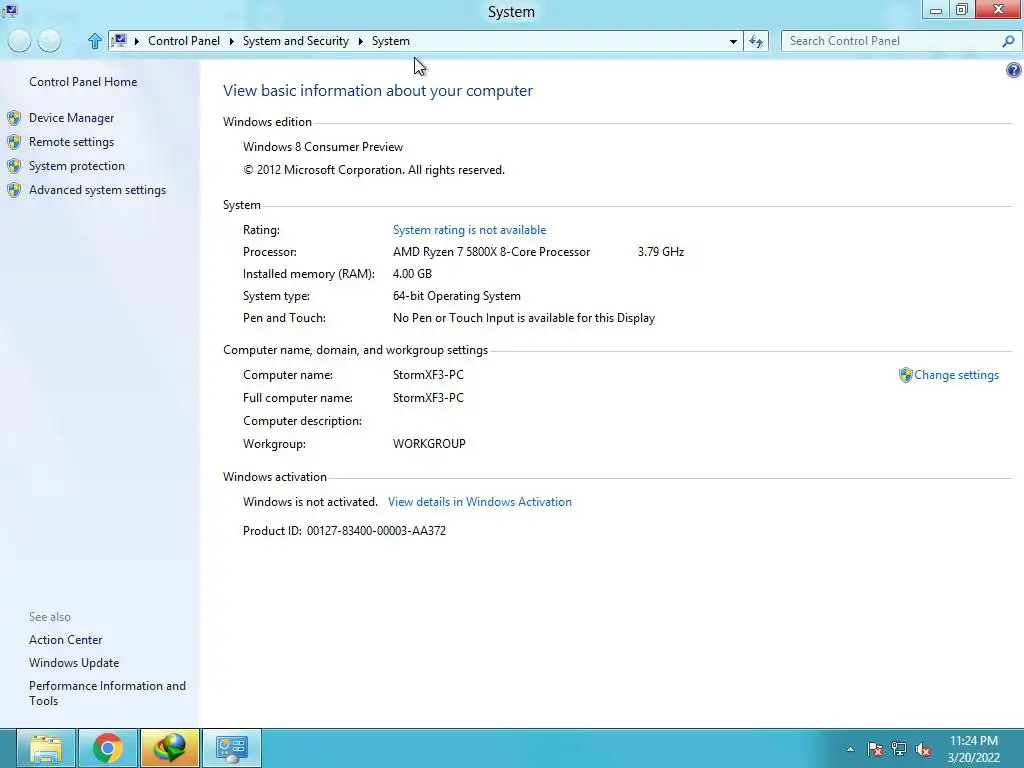Click the Control Panel taskbar button

pos(232,748)
